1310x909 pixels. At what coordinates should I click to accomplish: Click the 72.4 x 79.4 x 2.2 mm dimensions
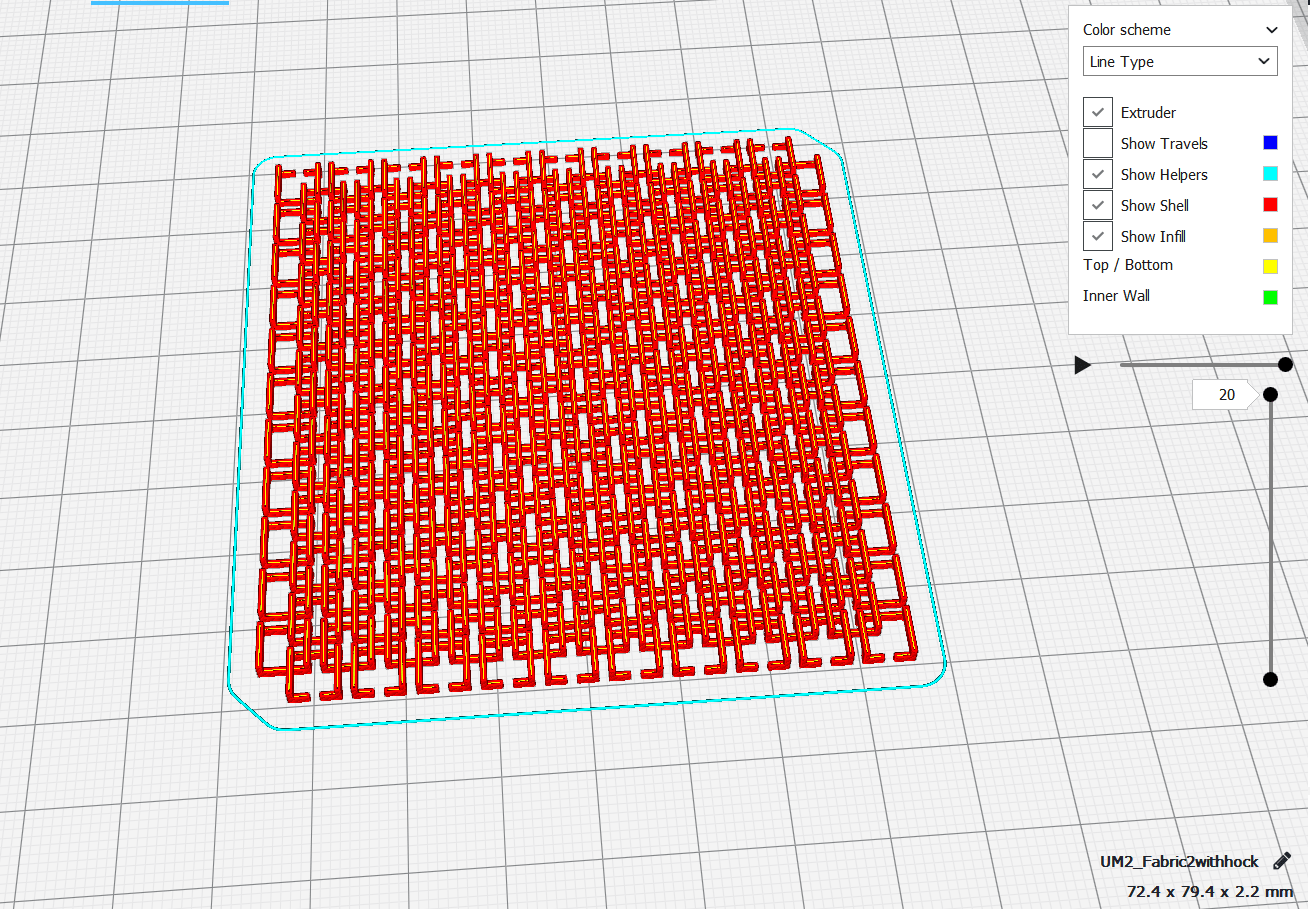pos(1209,891)
